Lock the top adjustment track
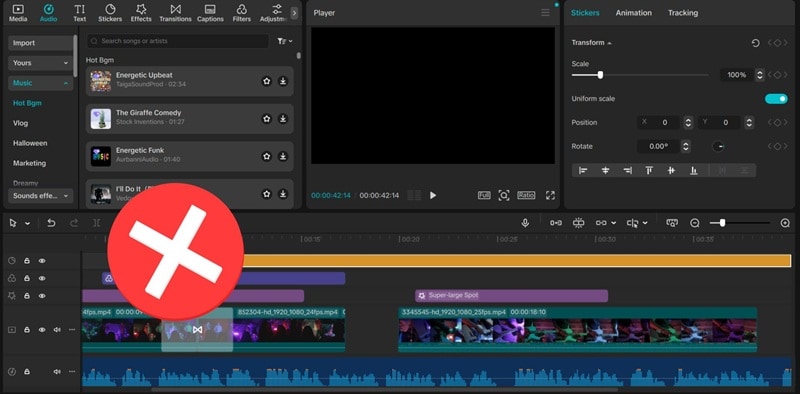 [27, 261]
